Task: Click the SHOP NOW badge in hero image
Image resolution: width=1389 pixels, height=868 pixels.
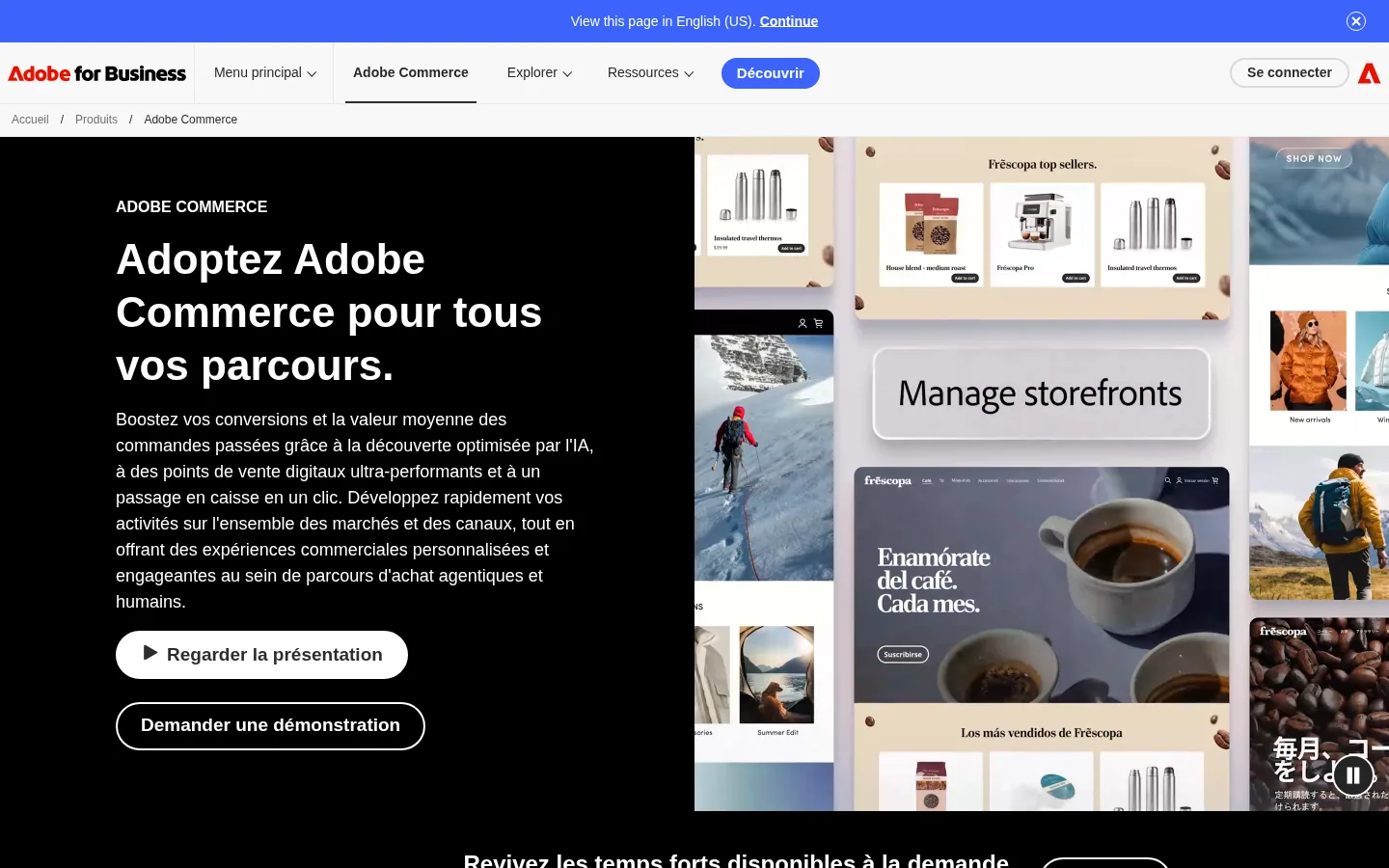Action: pos(1314,158)
